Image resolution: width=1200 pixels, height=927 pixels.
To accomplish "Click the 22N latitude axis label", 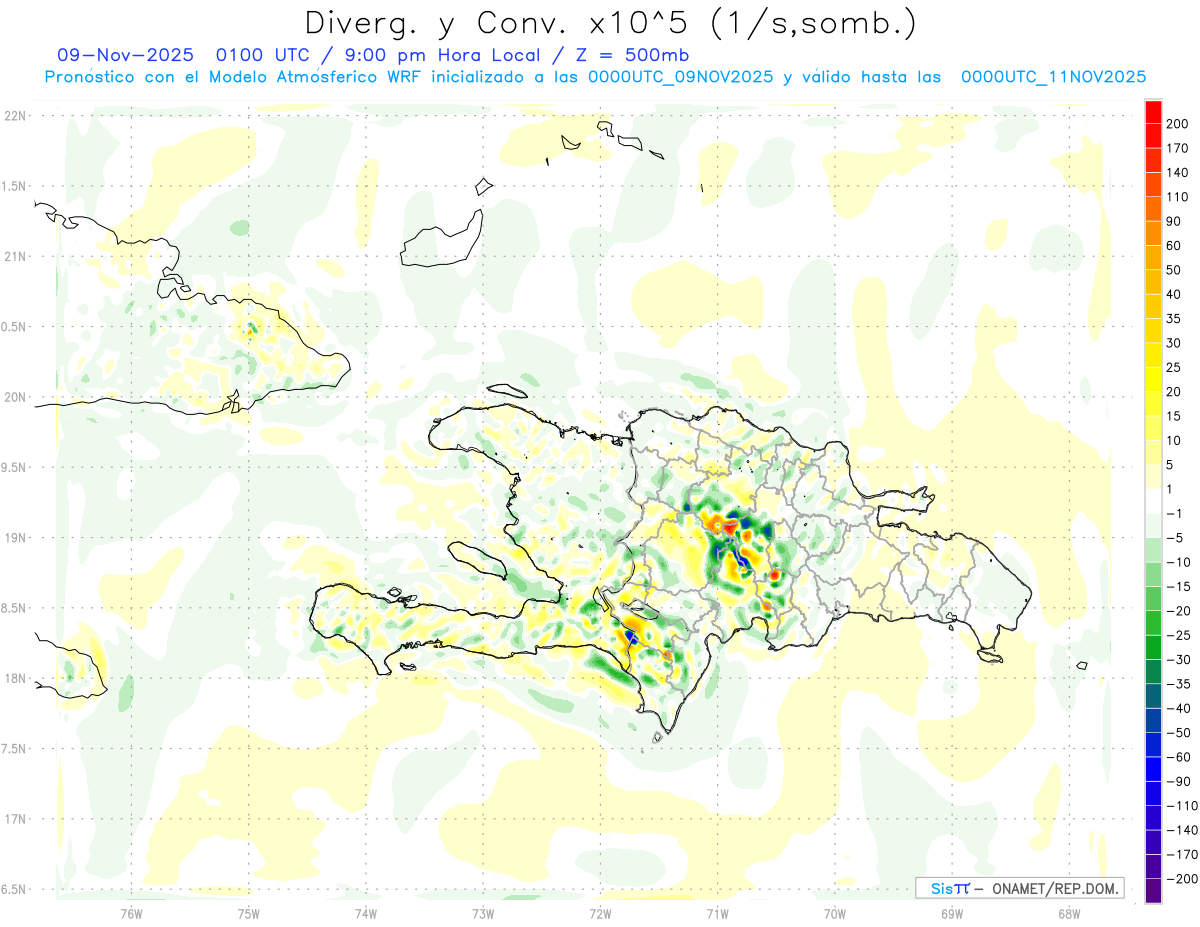I will (14, 116).
